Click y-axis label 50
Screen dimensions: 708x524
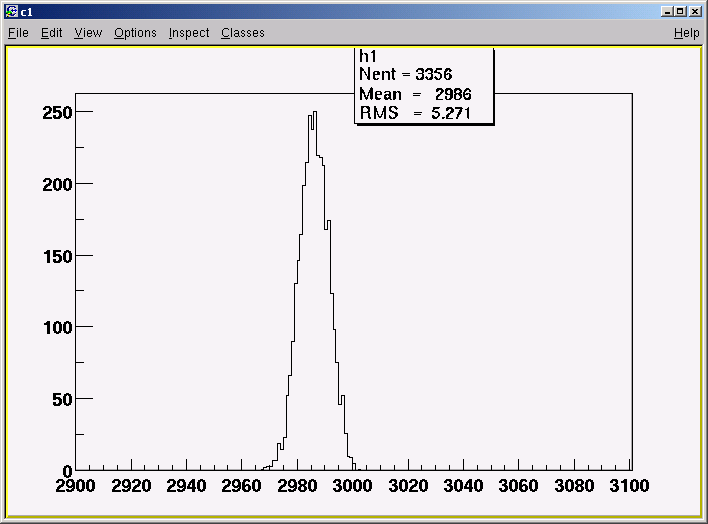62,400
